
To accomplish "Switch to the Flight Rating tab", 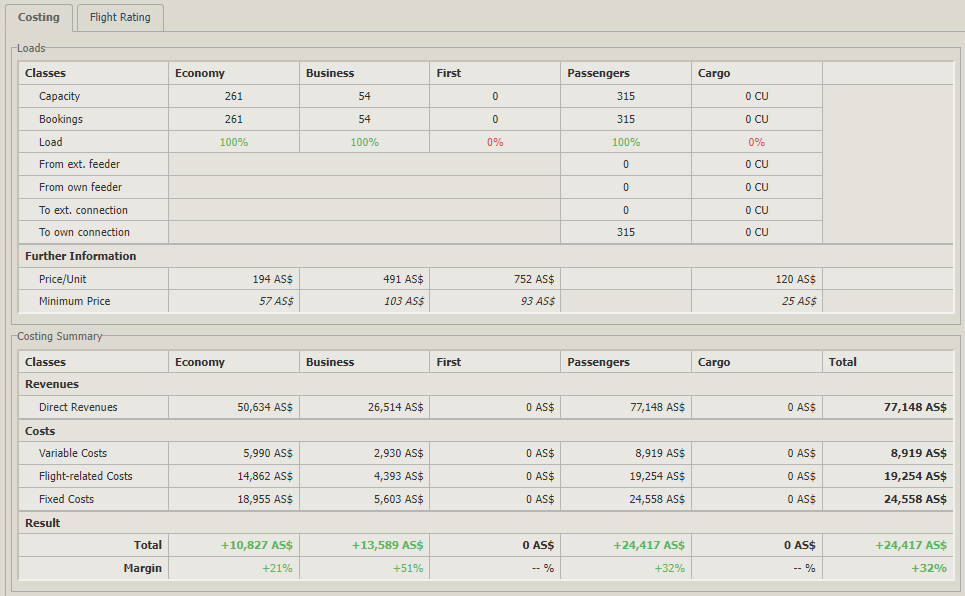I will click(x=120, y=17).
